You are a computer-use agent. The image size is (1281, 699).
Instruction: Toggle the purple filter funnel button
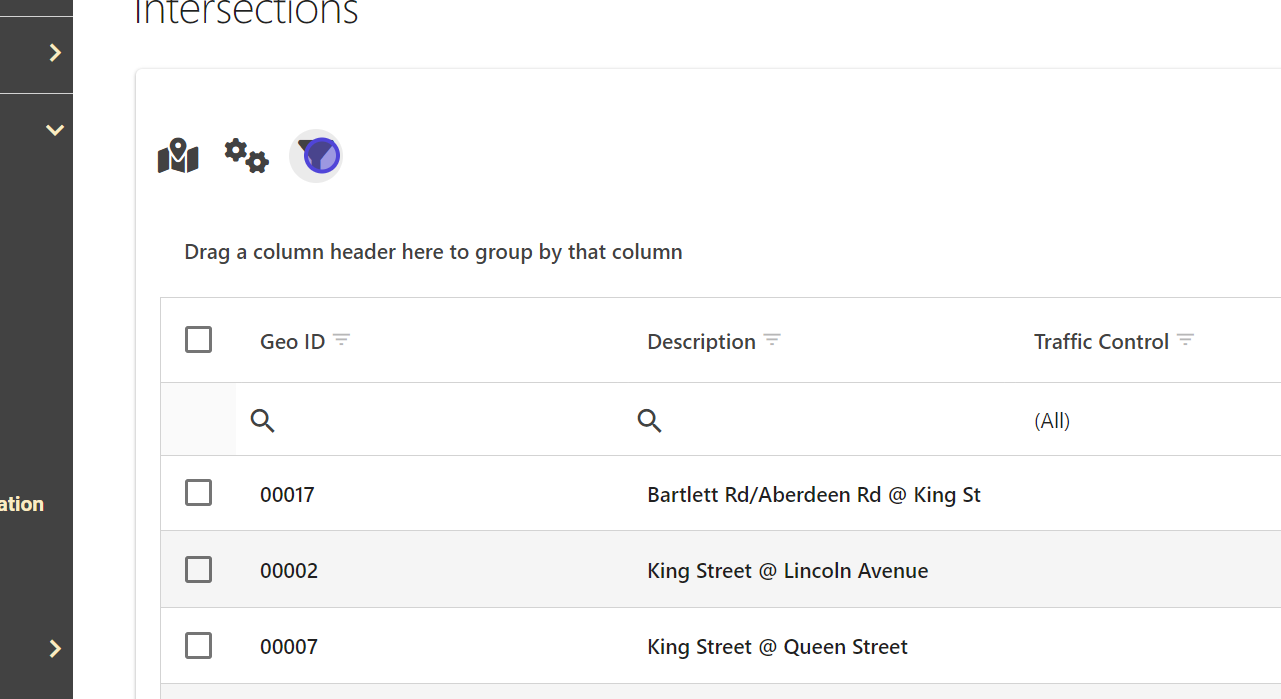(x=317, y=156)
